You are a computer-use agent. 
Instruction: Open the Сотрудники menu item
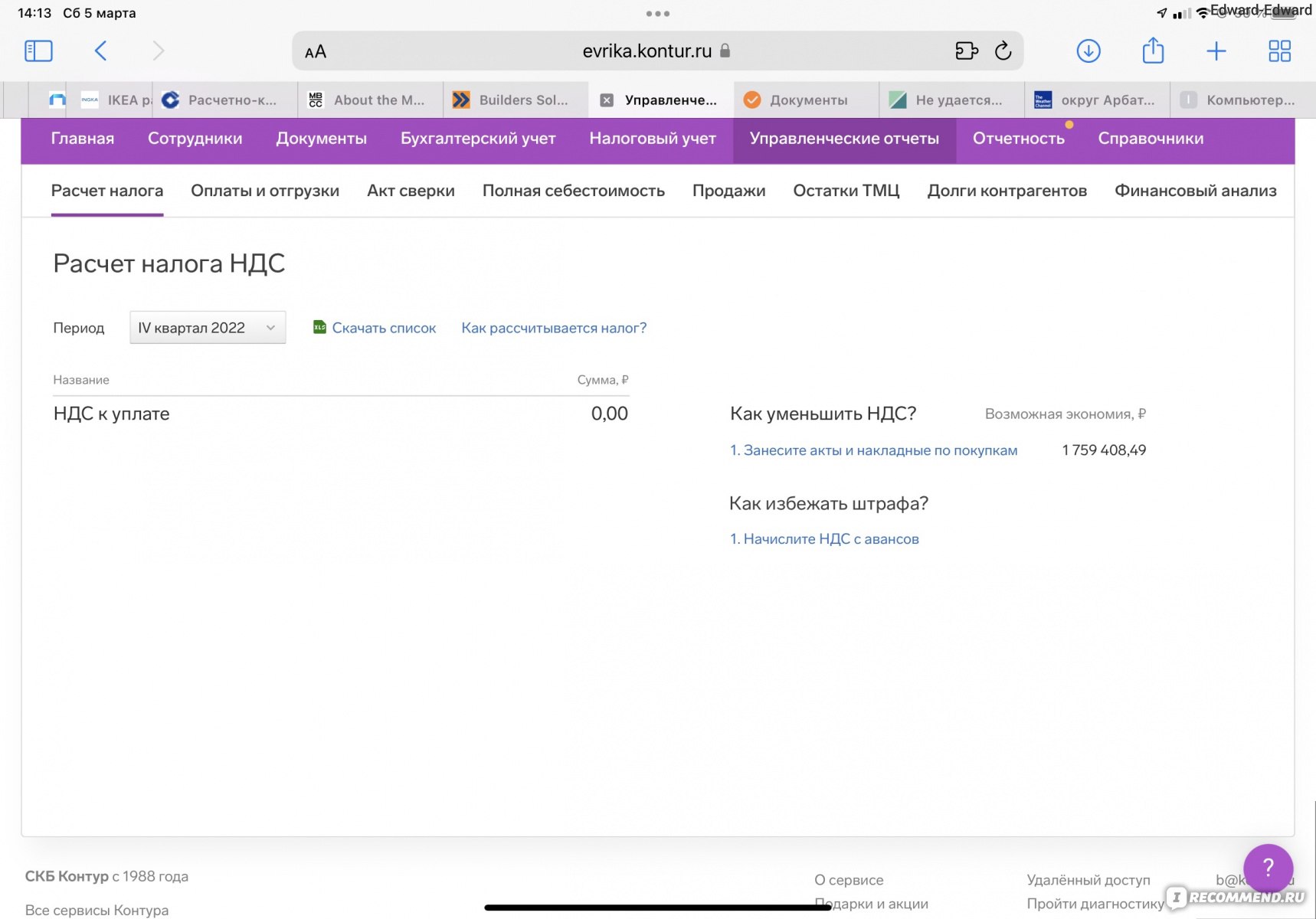pos(195,139)
